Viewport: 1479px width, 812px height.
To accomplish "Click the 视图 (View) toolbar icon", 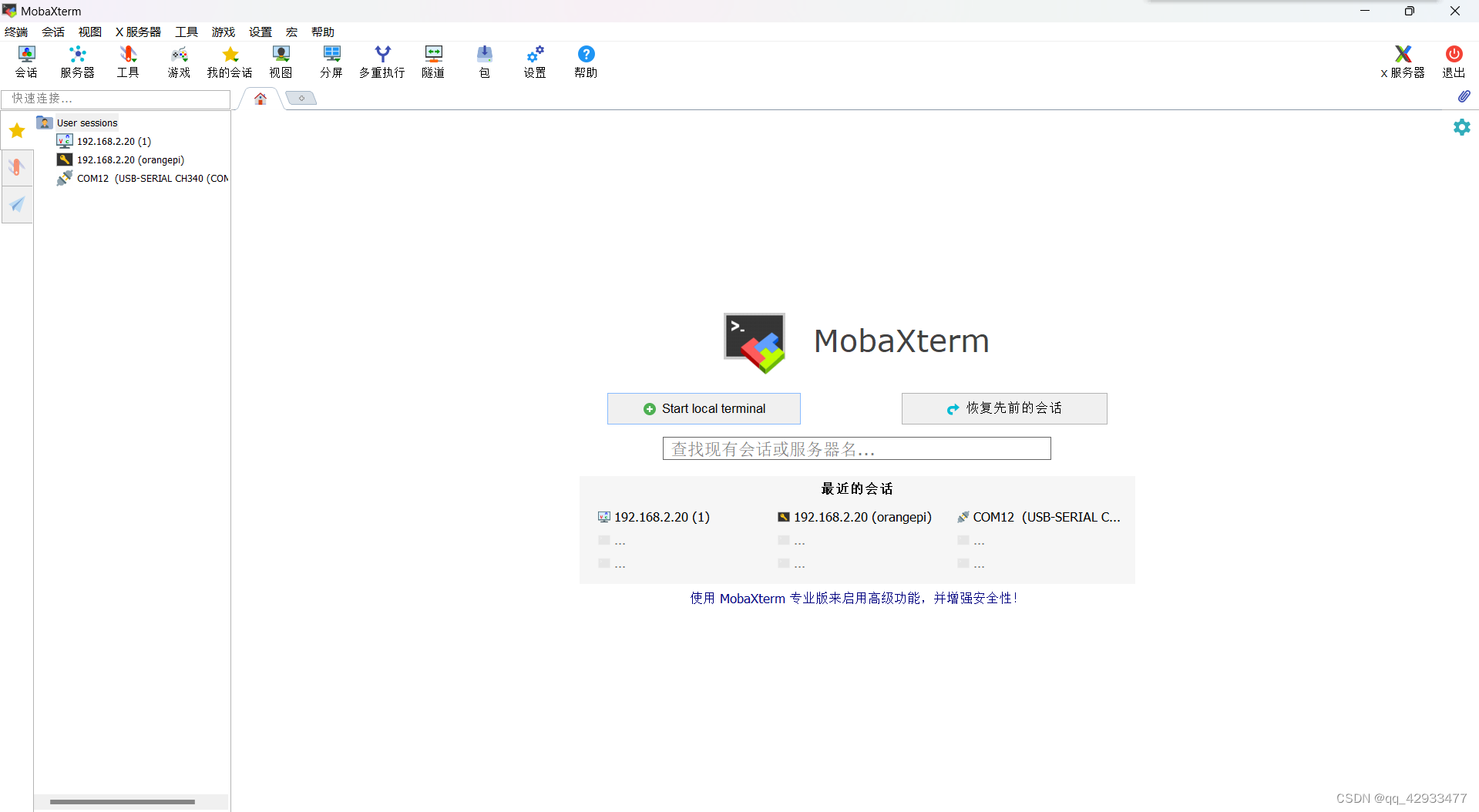I will click(281, 62).
